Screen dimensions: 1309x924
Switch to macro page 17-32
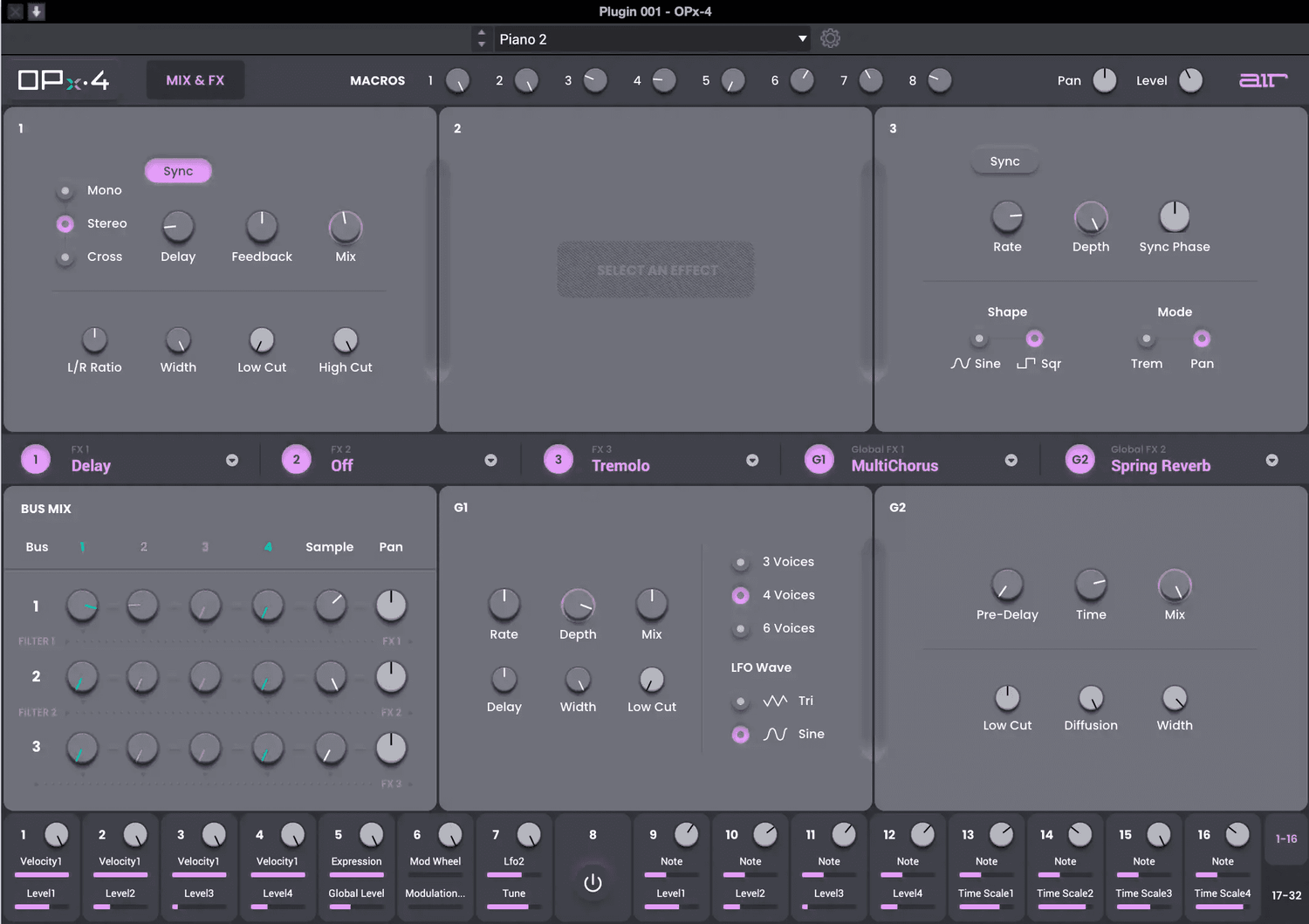coord(1285,895)
